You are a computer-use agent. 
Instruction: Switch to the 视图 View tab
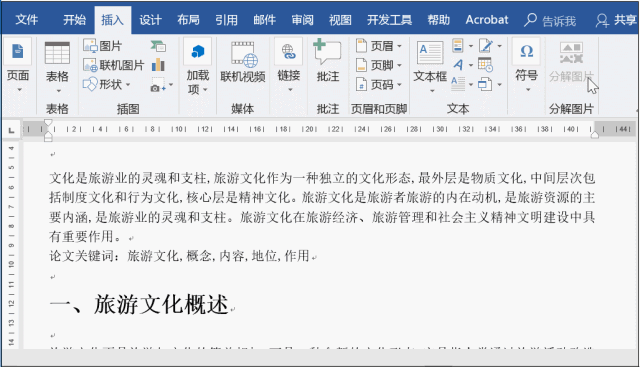[x=340, y=20]
